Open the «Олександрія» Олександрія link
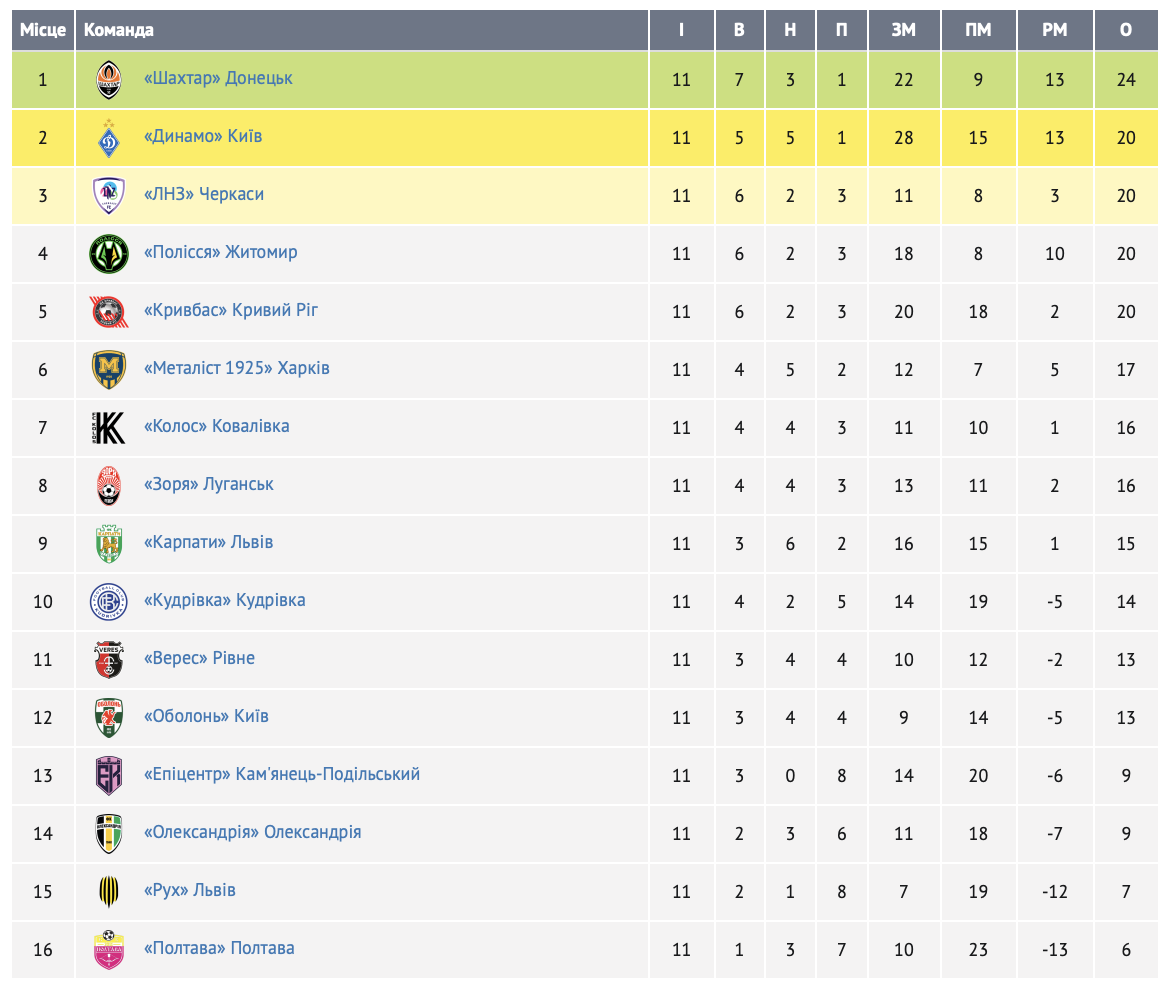 click(x=253, y=832)
